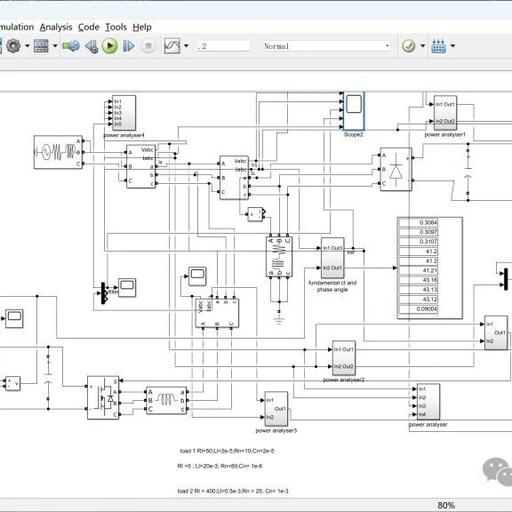Open the Analysis menu
The image size is (512, 512).
click(x=56, y=27)
